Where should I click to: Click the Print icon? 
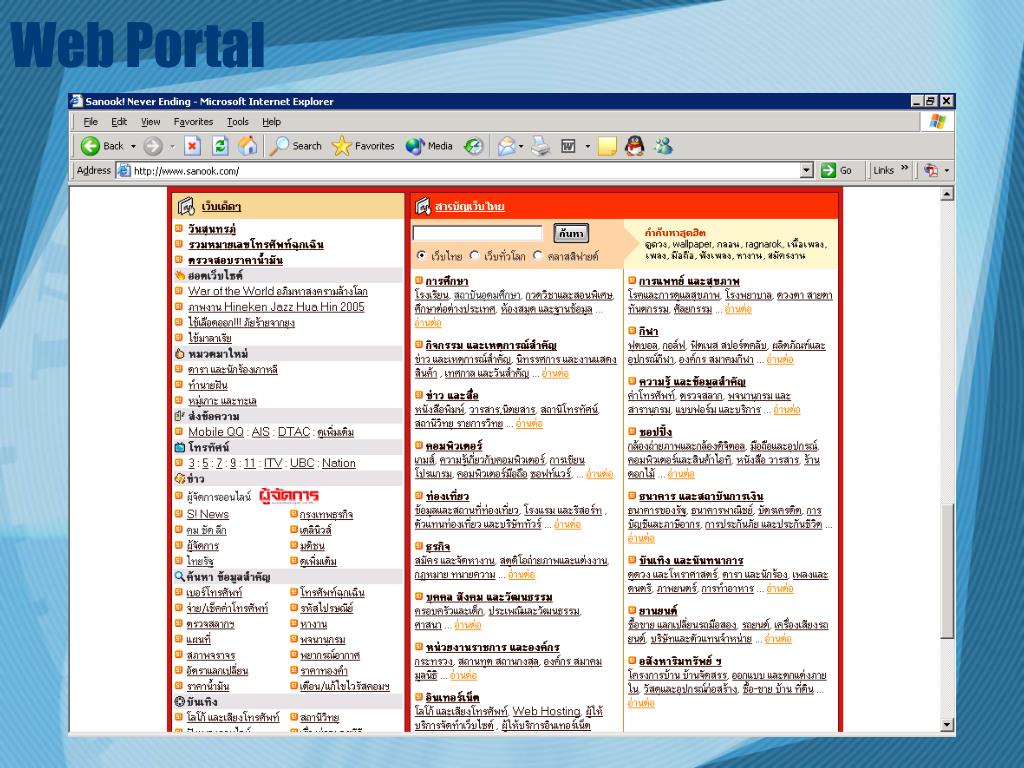[x=540, y=146]
